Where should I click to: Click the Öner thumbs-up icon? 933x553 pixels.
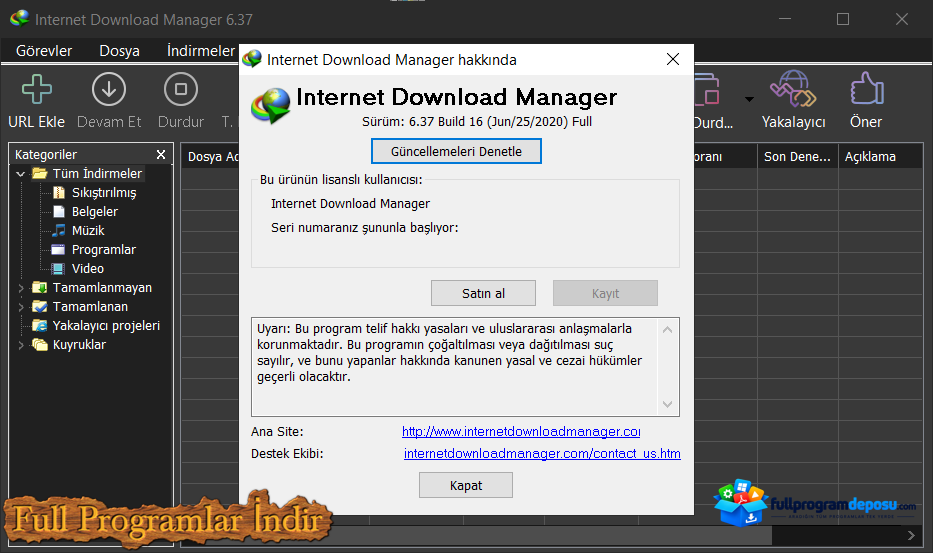[x=866, y=89]
